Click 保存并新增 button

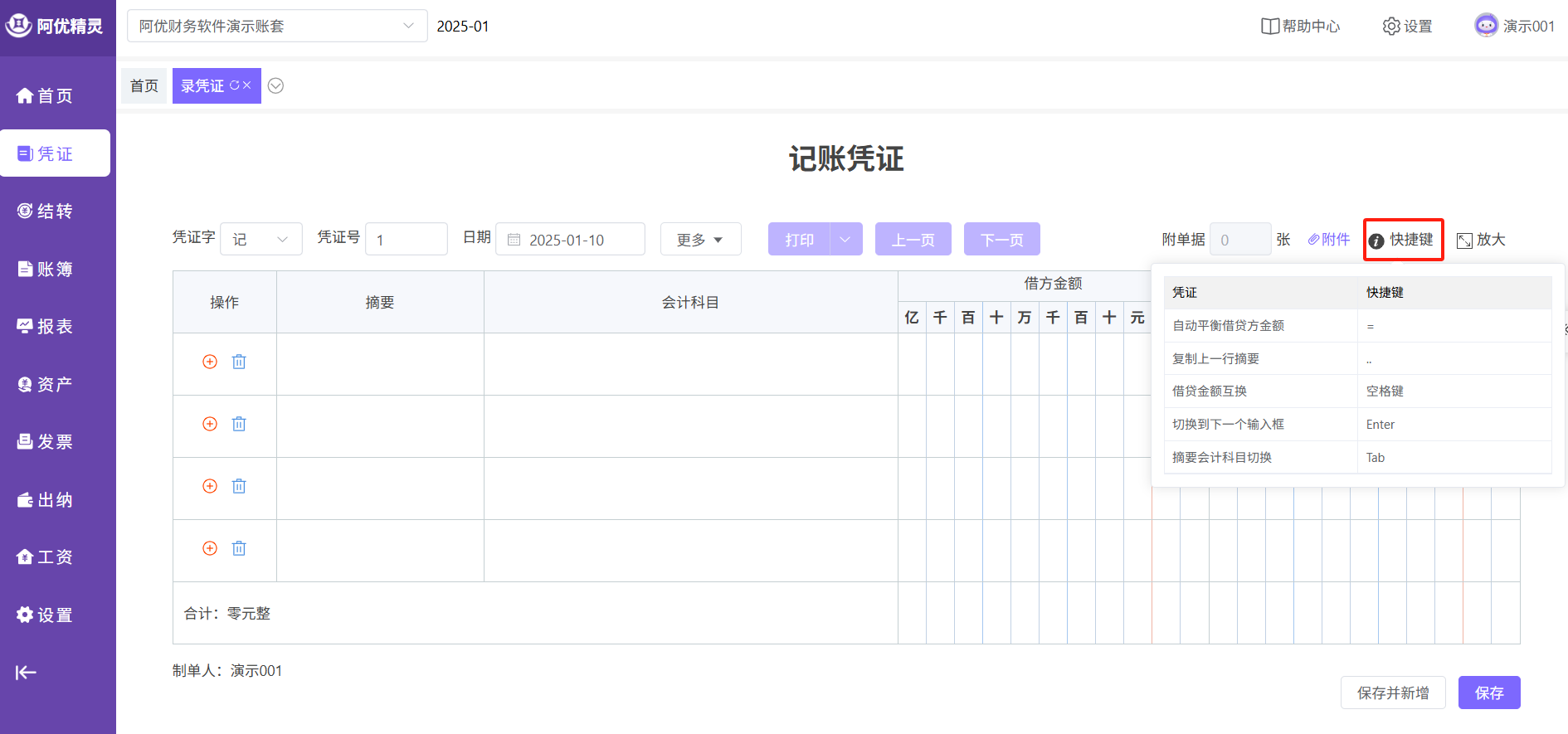tap(1392, 693)
